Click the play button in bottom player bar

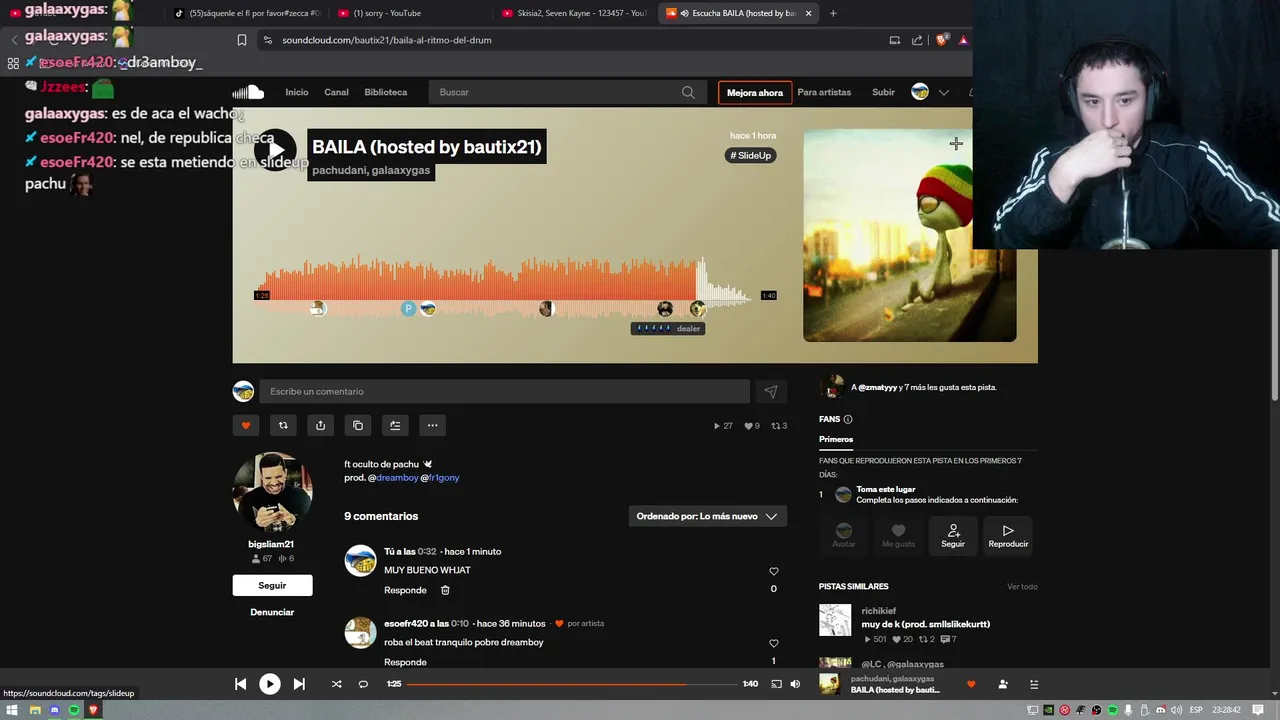(270, 684)
